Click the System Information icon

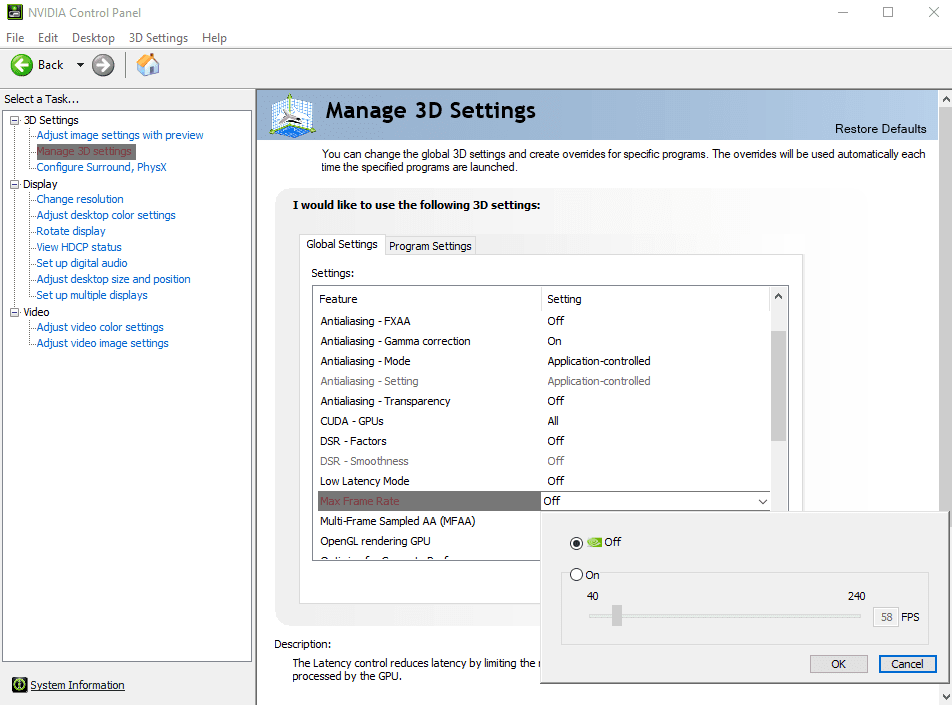coord(19,685)
